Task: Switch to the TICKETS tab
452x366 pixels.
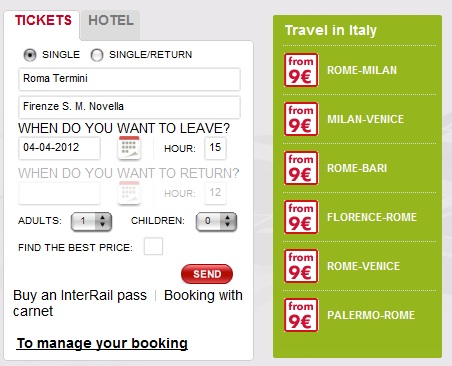Action: (43, 21)
